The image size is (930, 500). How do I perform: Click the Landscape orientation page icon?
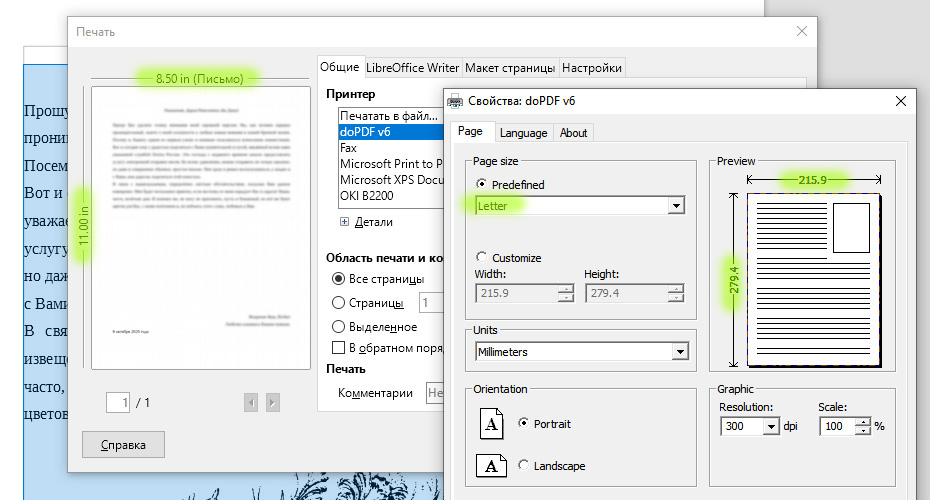point(492,466)
